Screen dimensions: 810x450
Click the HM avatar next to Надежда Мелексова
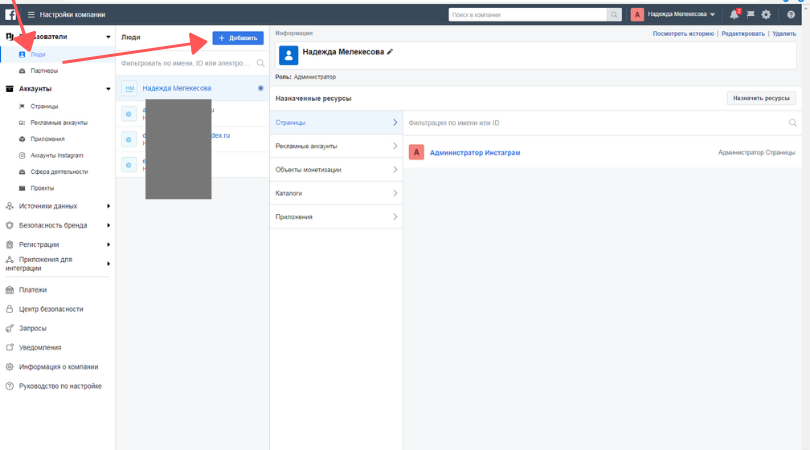click(129, 88)
